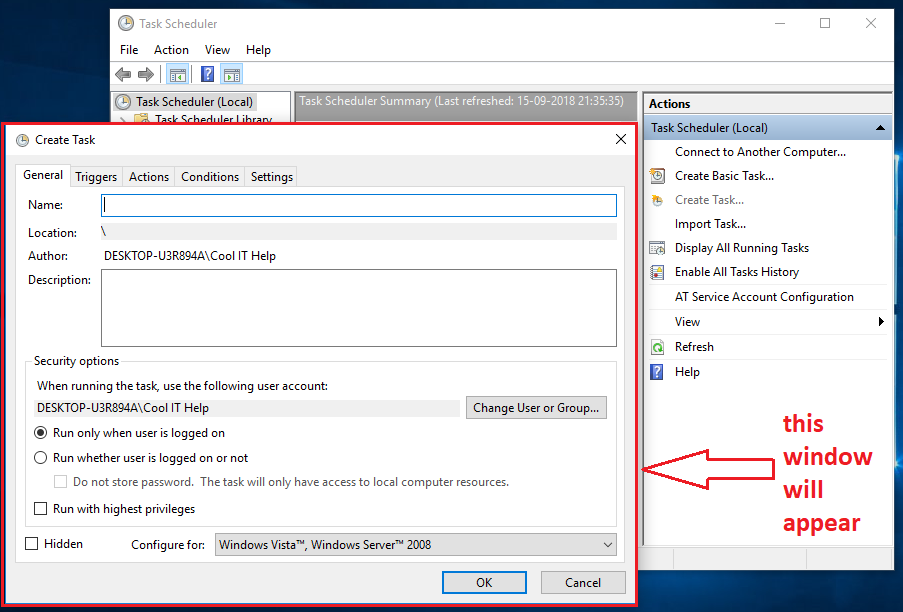Toggle the Show/Hide Console Tree icon
Image resolution: width=903 pixels, height=612 pixels.
(x=177, y=74)
